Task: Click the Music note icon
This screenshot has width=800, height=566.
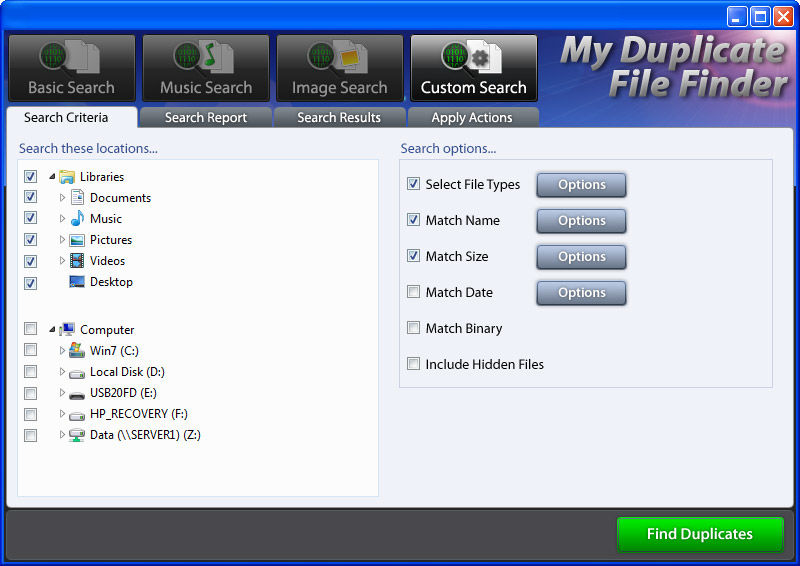Action: (77, 218)
